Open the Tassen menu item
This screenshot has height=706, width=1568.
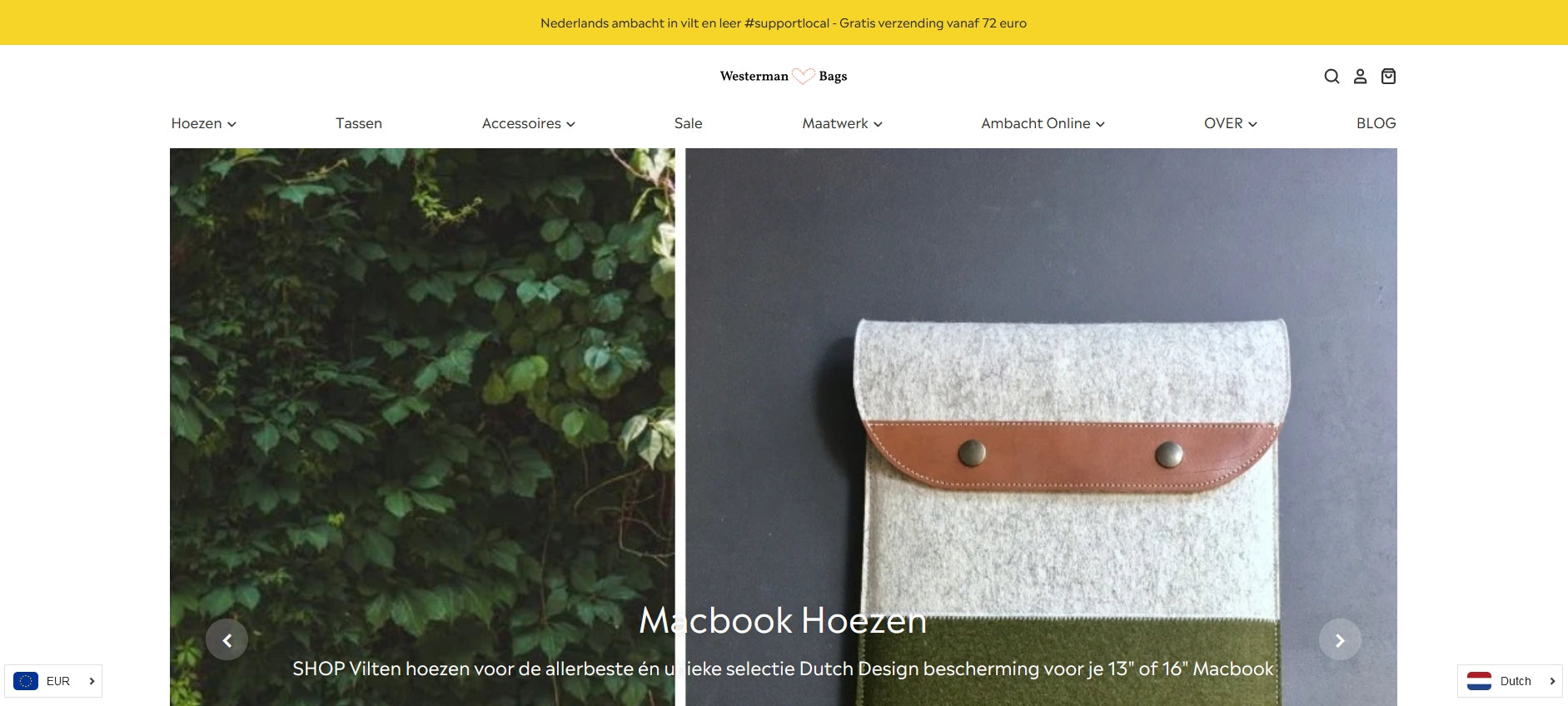point(359,123)
